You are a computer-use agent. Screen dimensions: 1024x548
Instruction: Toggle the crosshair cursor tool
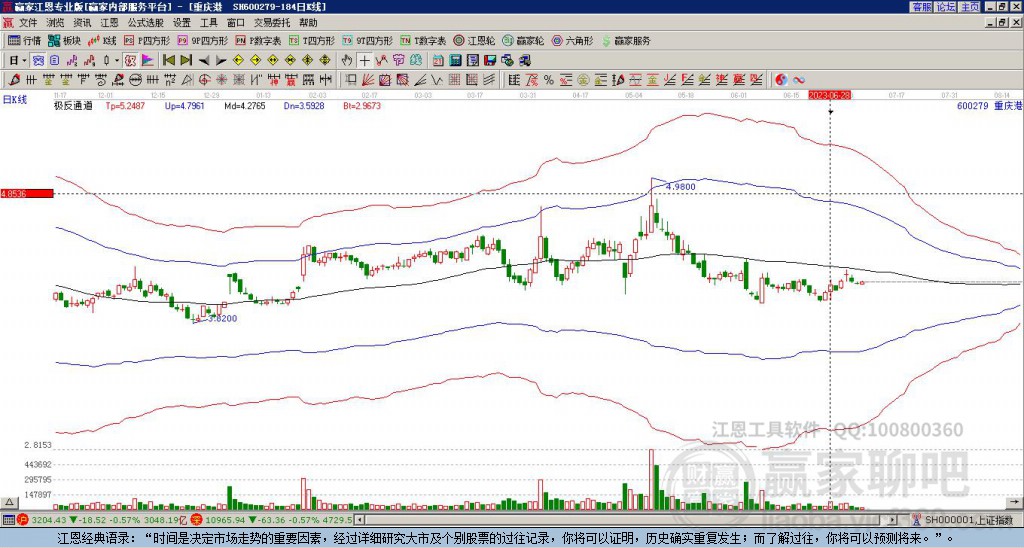coord(364,60)
